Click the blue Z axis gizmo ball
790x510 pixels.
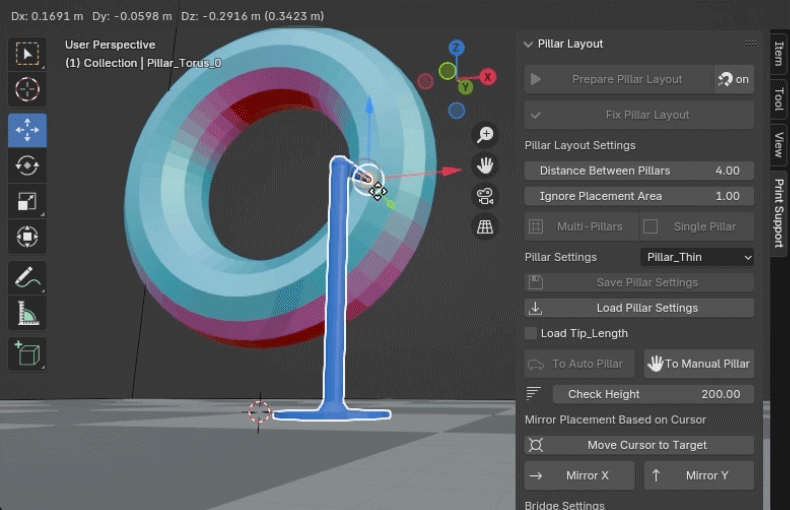click(456, 48)
